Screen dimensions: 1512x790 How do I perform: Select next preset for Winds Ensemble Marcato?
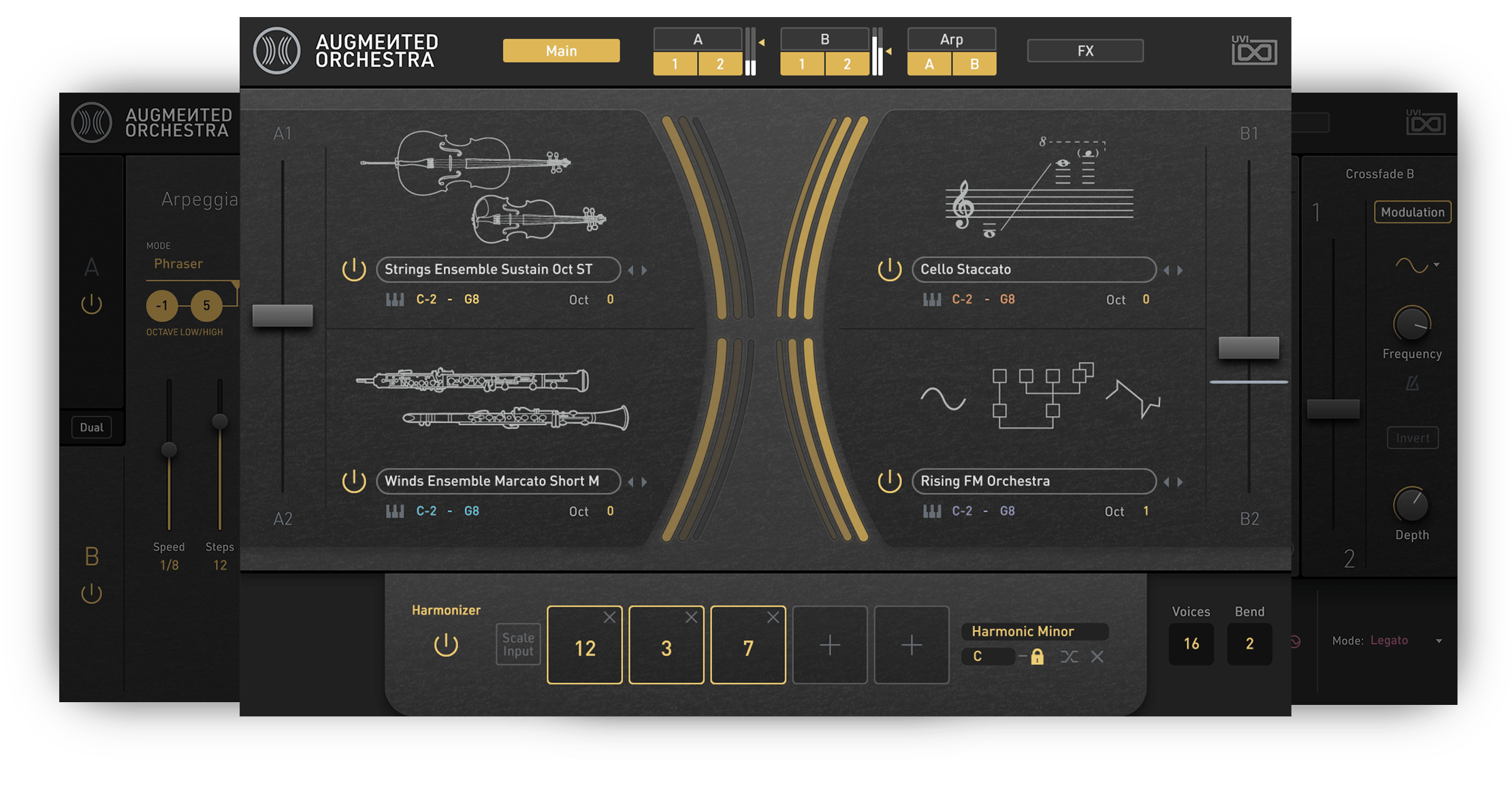pos(644,482)
